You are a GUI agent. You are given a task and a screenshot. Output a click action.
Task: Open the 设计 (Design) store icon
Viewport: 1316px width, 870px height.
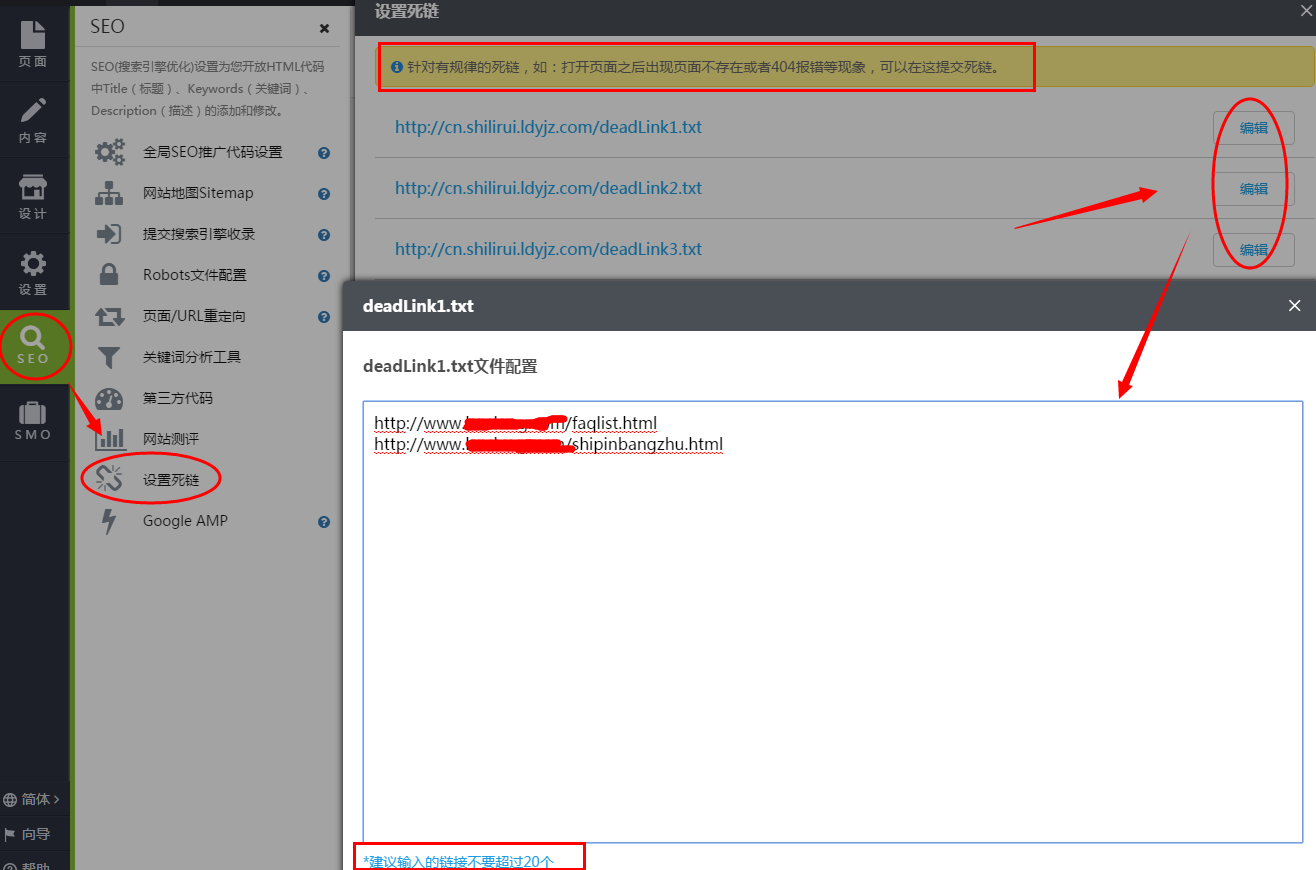[33, 196]
